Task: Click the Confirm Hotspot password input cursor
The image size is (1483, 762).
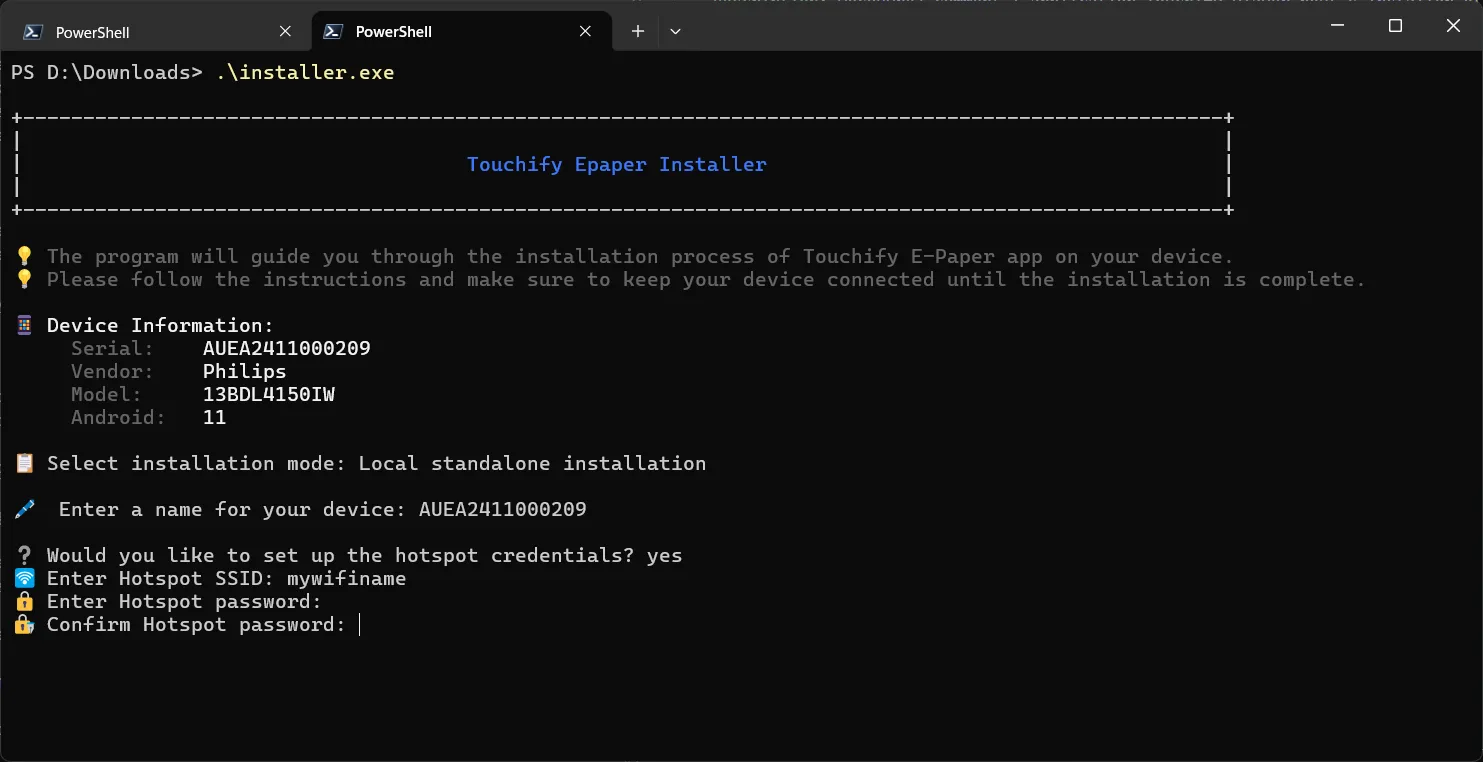Action: pos(359,625)
